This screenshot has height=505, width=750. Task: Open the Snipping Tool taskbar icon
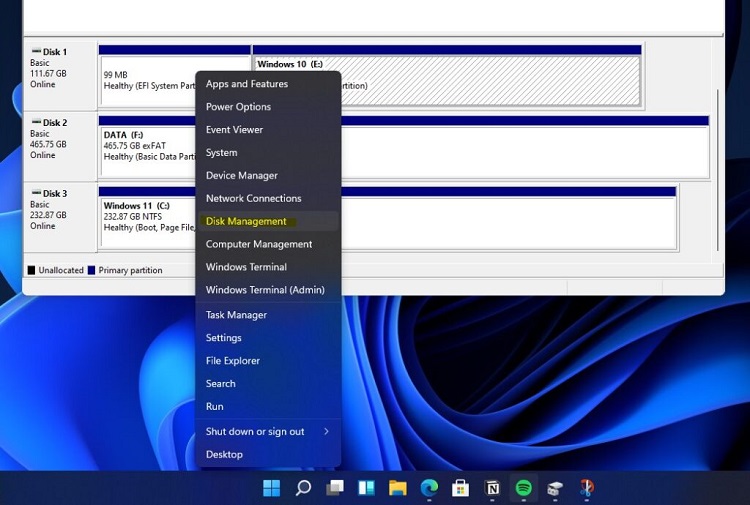pos(586,488)
